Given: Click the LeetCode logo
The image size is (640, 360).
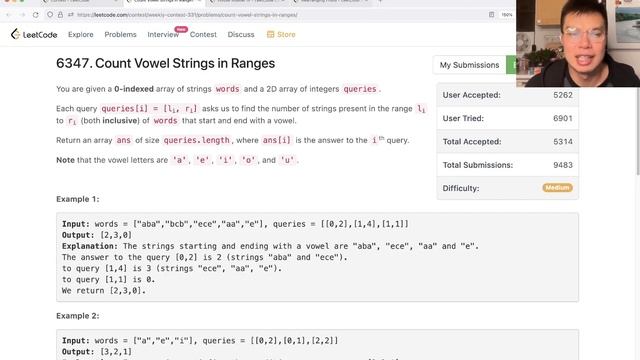Looking at the screenshot, I should 34,35.
